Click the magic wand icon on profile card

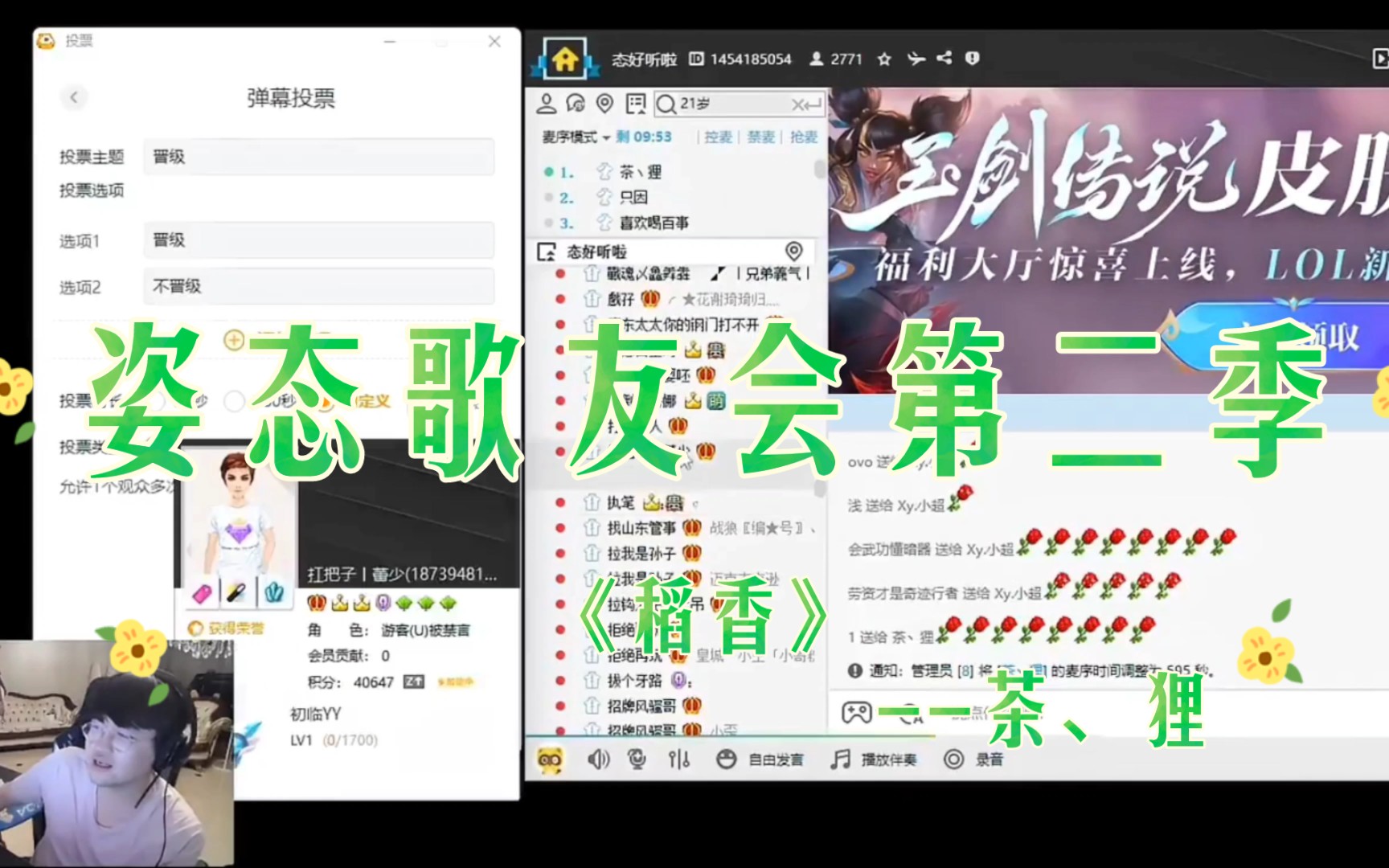[x=237, y=593]
